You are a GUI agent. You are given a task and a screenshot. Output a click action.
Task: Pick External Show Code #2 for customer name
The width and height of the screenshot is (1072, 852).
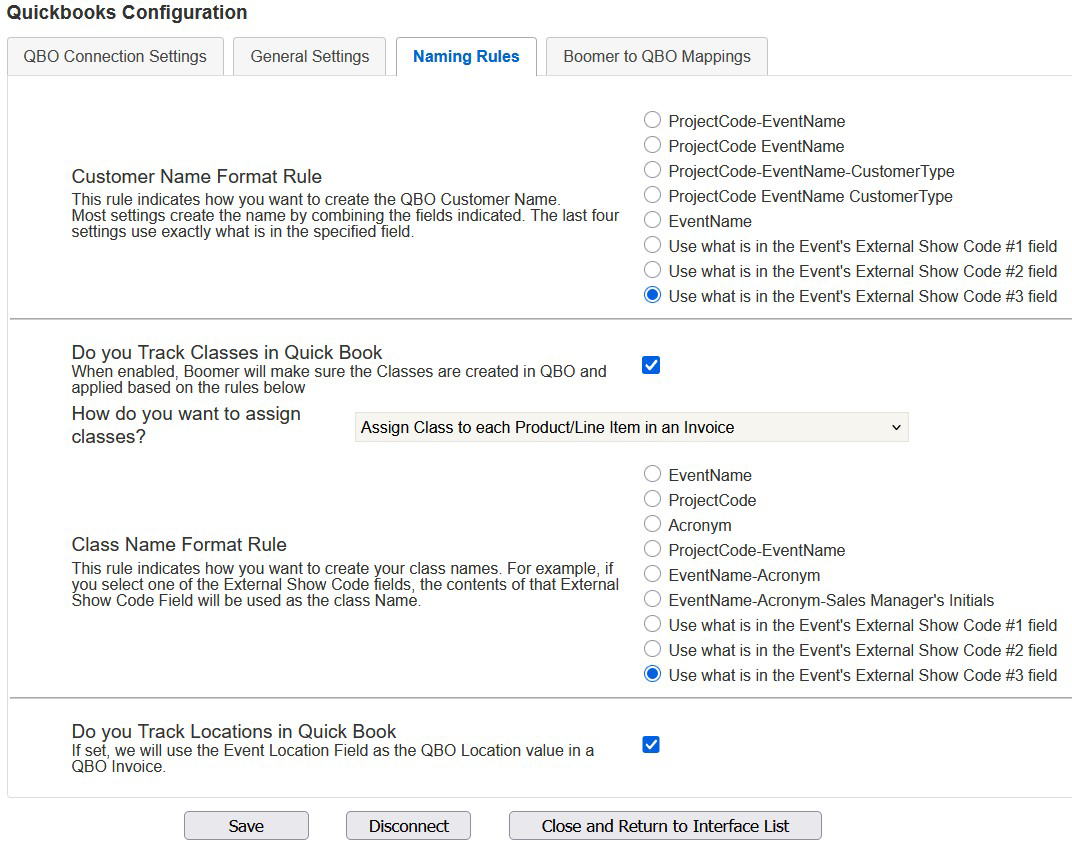pos(652,270)
